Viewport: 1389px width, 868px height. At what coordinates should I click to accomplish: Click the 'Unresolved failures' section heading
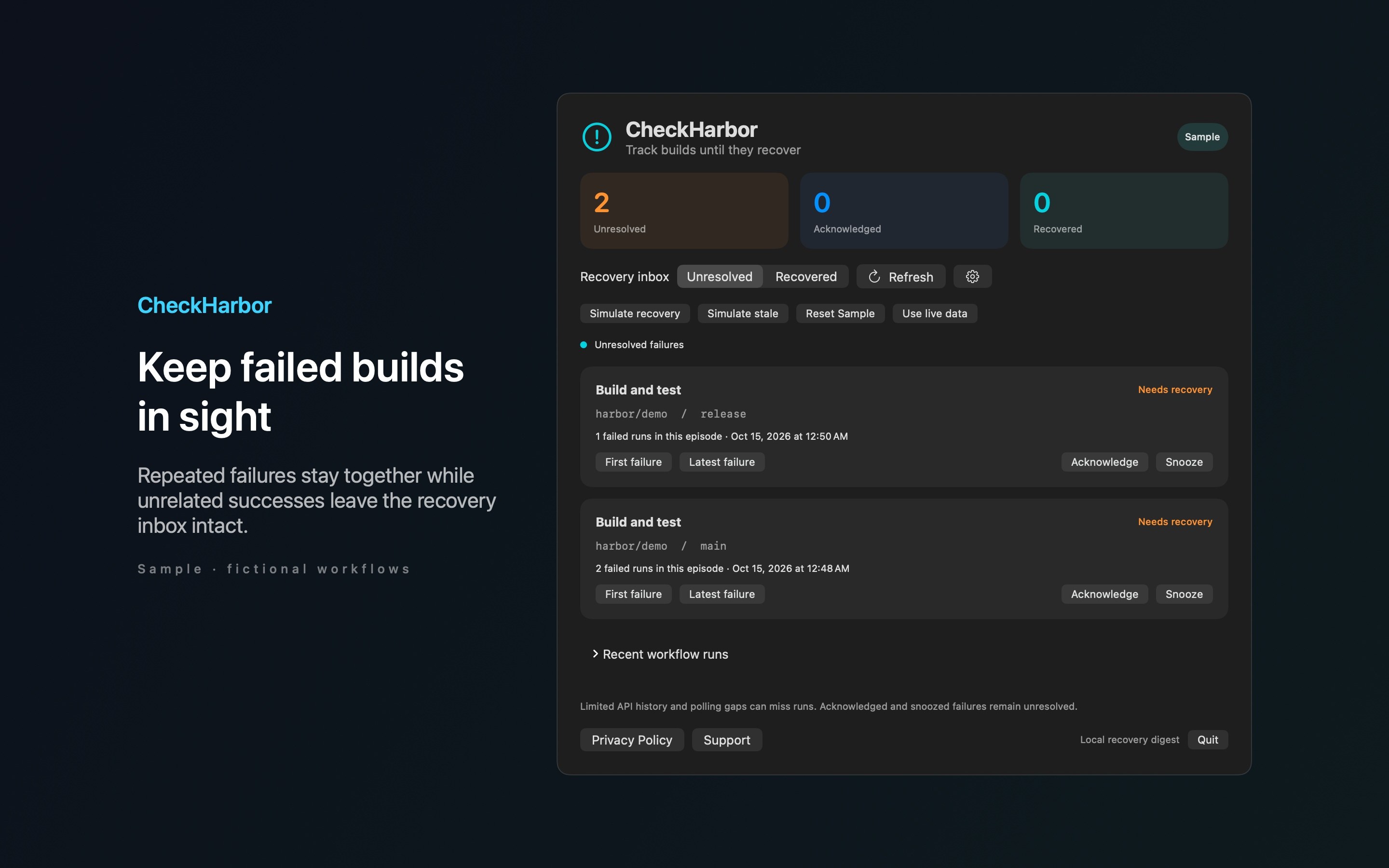click(639, 344)
